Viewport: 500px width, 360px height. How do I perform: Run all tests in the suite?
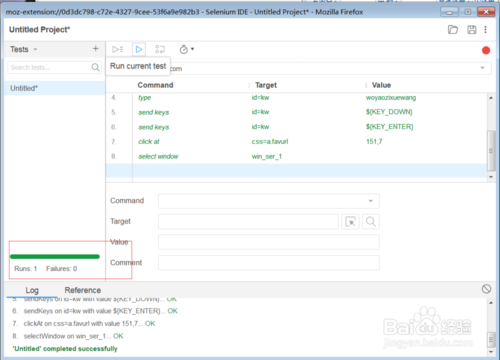click(117, 49)
